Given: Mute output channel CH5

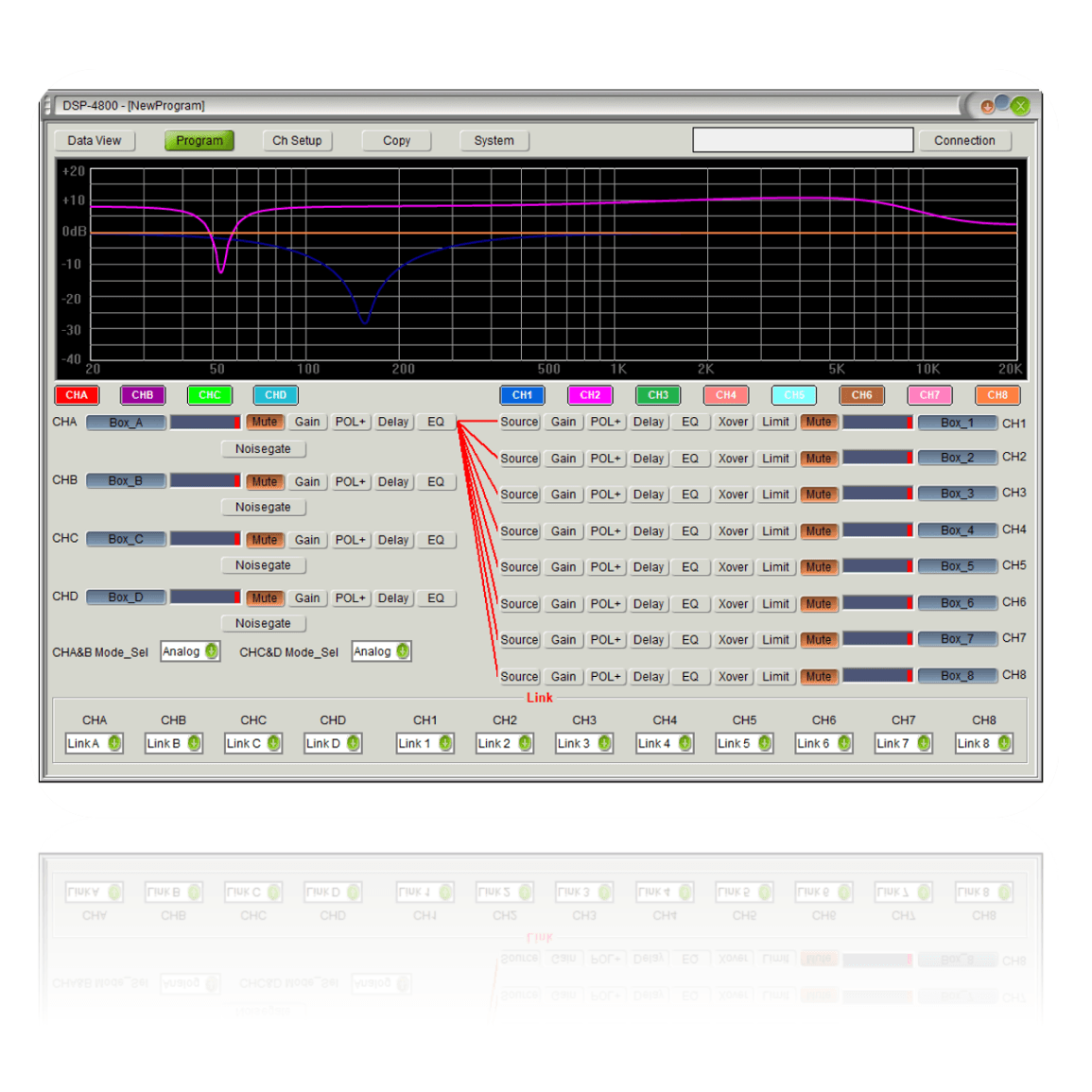Looking at the screenshot, I should point(819,567).
